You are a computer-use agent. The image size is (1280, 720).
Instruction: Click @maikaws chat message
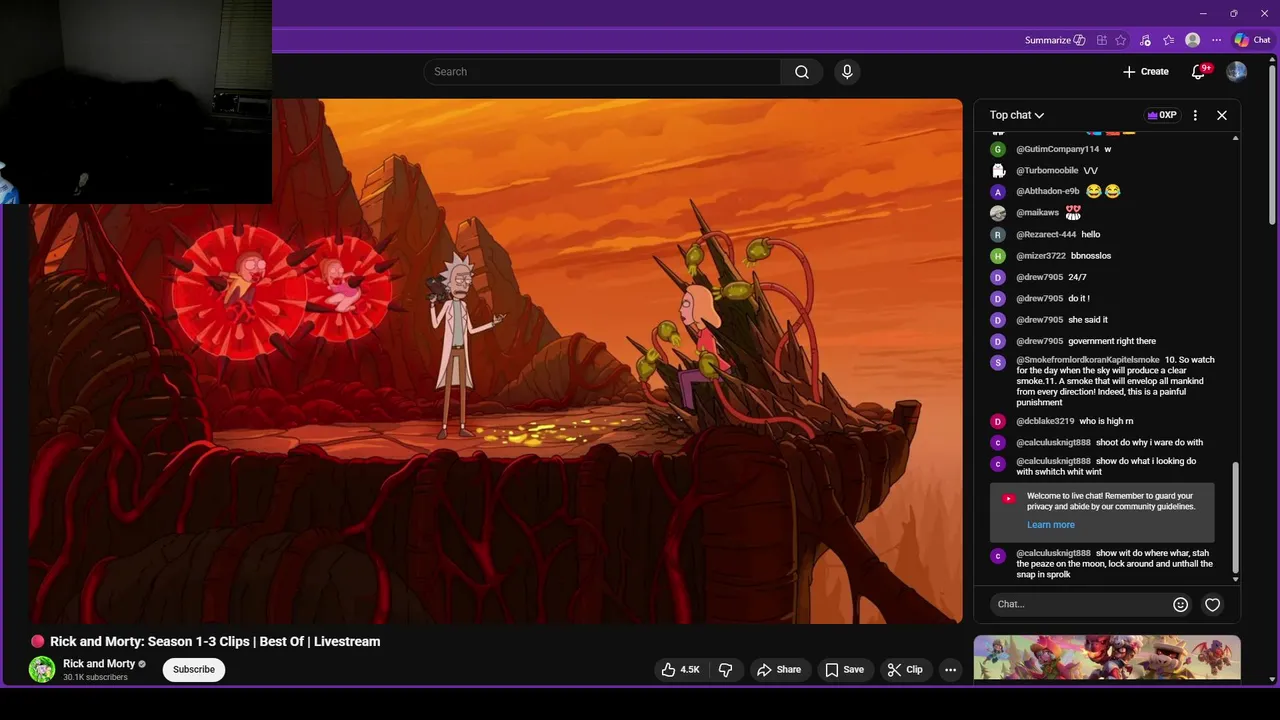point(1105,213)
